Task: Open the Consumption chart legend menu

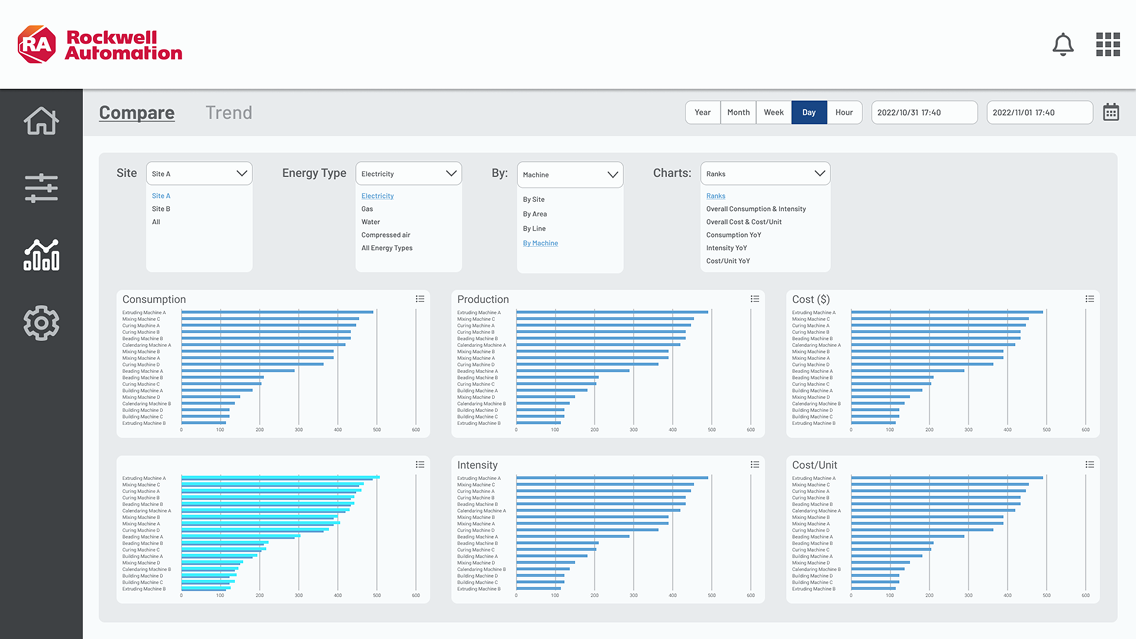Action: [419, 298]
